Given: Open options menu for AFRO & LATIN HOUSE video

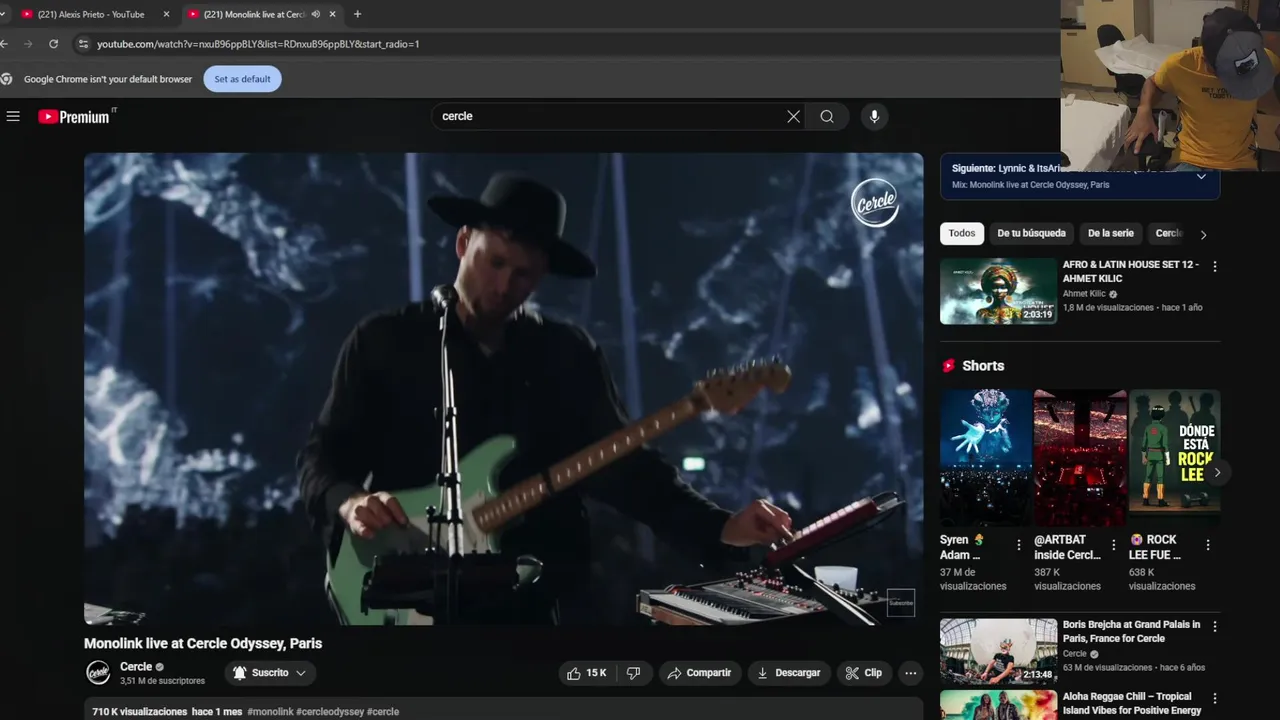Looking at the screenshot, I should point(1215,267).
